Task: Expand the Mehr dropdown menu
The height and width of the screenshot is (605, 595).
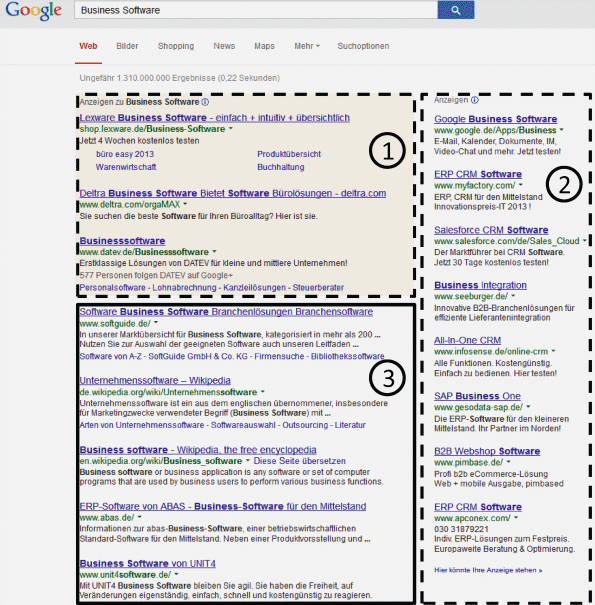Action: coord(307,46)
